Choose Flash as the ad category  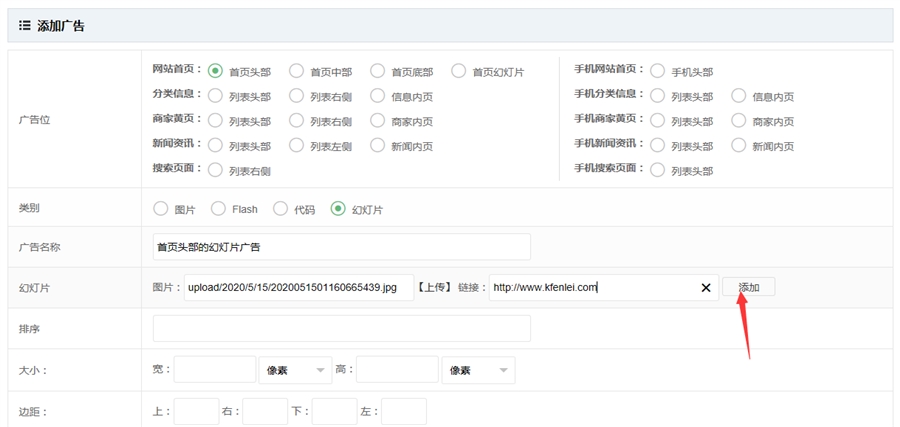[218, 209]
